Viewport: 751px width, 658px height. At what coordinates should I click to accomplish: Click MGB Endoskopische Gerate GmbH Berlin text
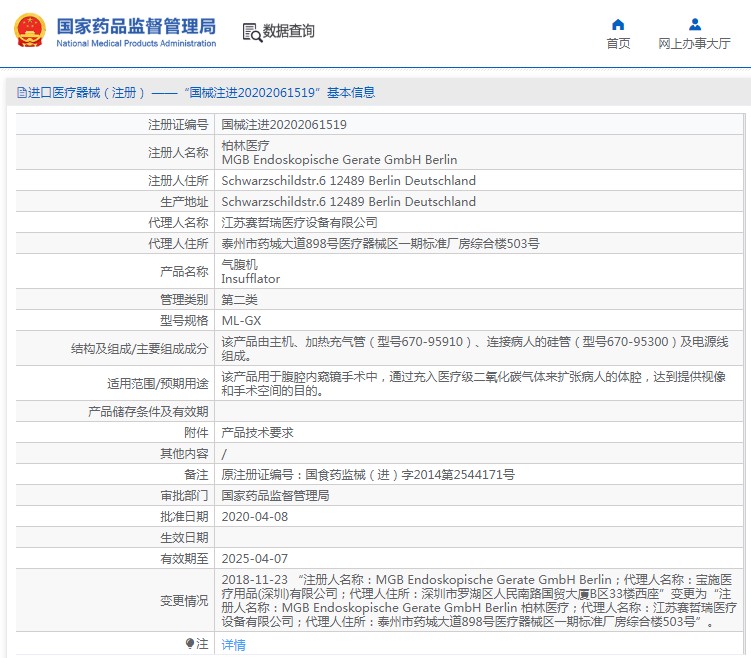(339, 159)
